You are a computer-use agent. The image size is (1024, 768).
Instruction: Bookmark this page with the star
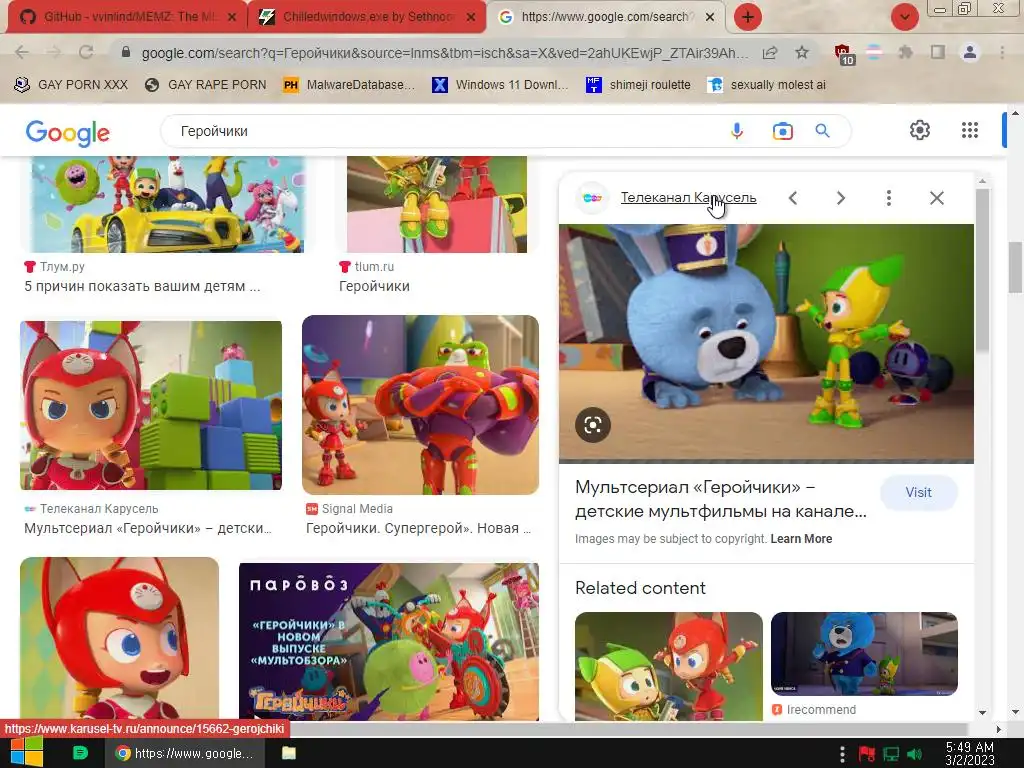coord(802,53)
